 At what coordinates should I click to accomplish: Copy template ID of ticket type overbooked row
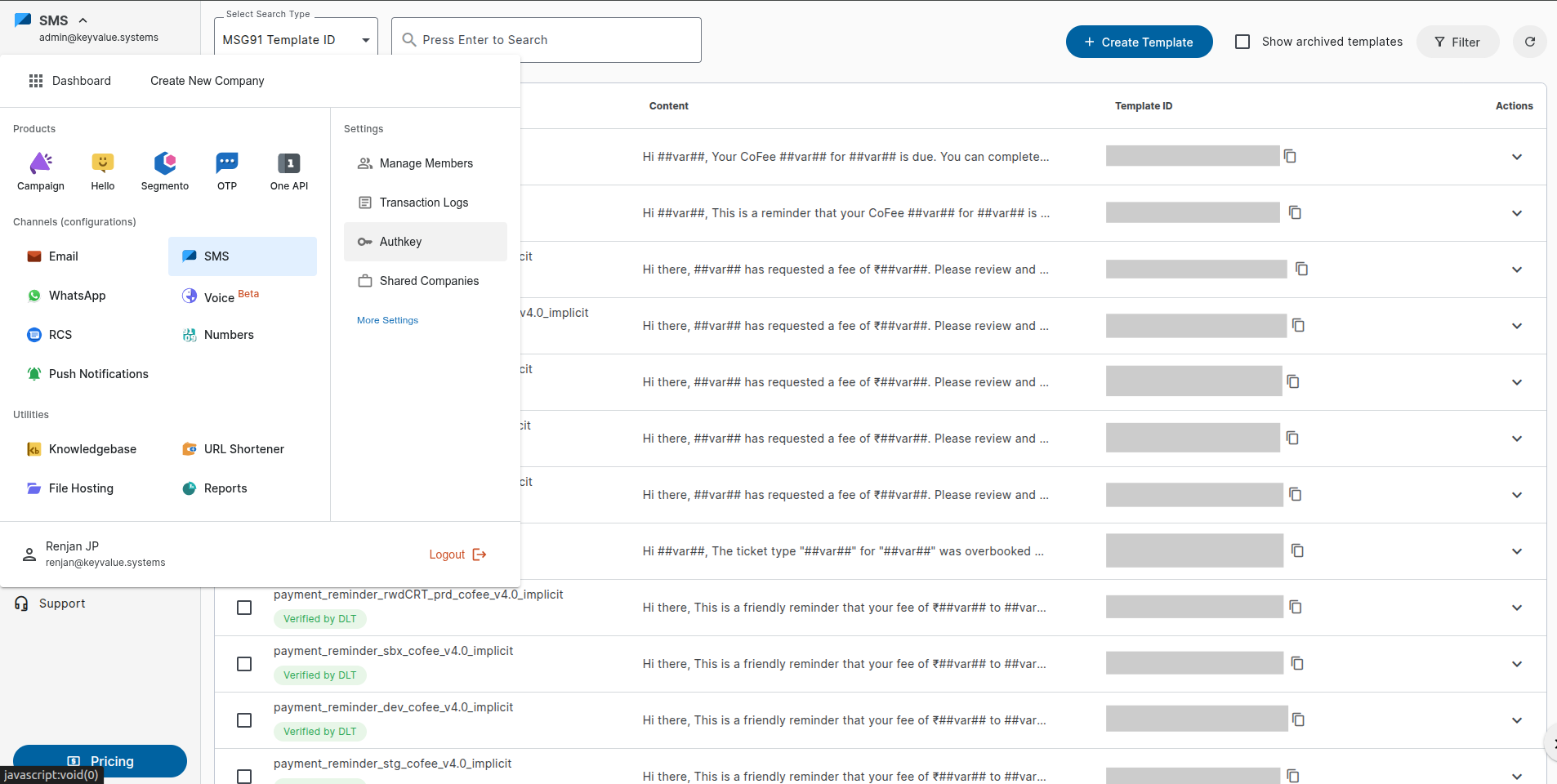click(1297, 550)
